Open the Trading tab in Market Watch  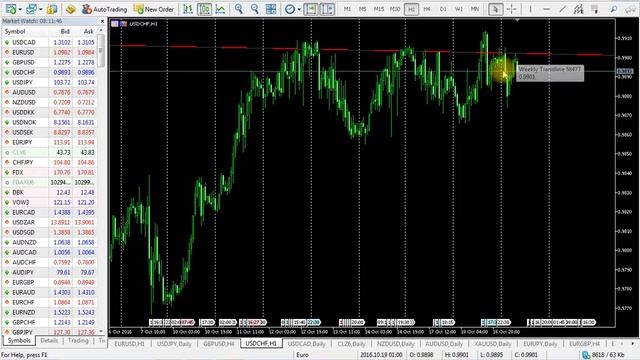pyautogui.click(x=78, y=340)
